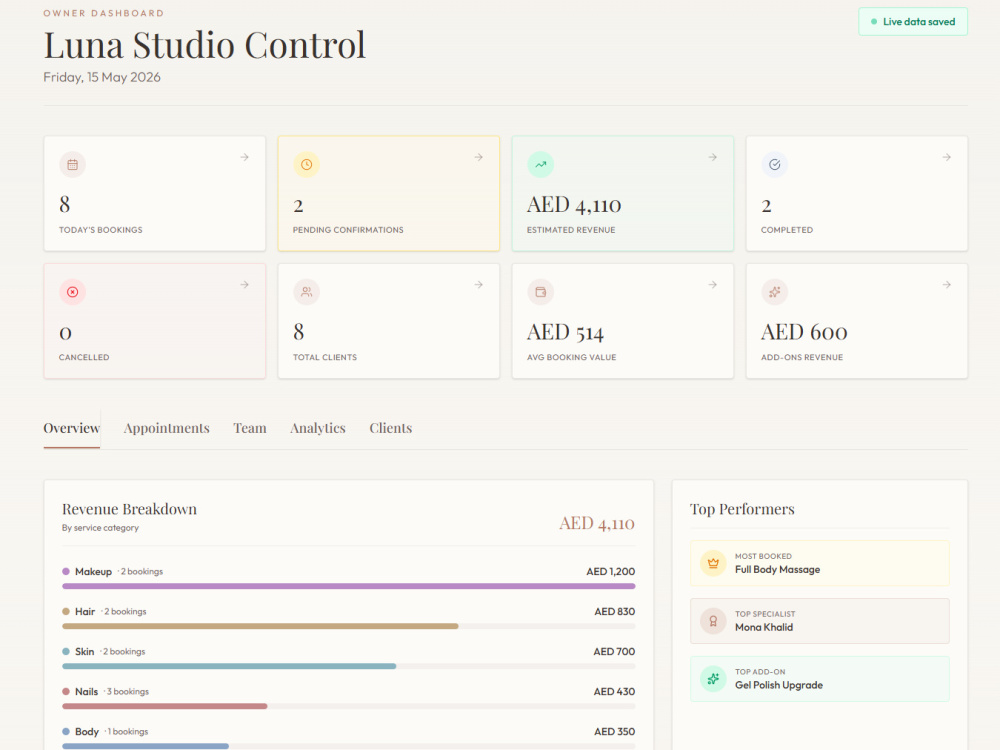Click the Luna Studio Control title

[x=205, y=45]
